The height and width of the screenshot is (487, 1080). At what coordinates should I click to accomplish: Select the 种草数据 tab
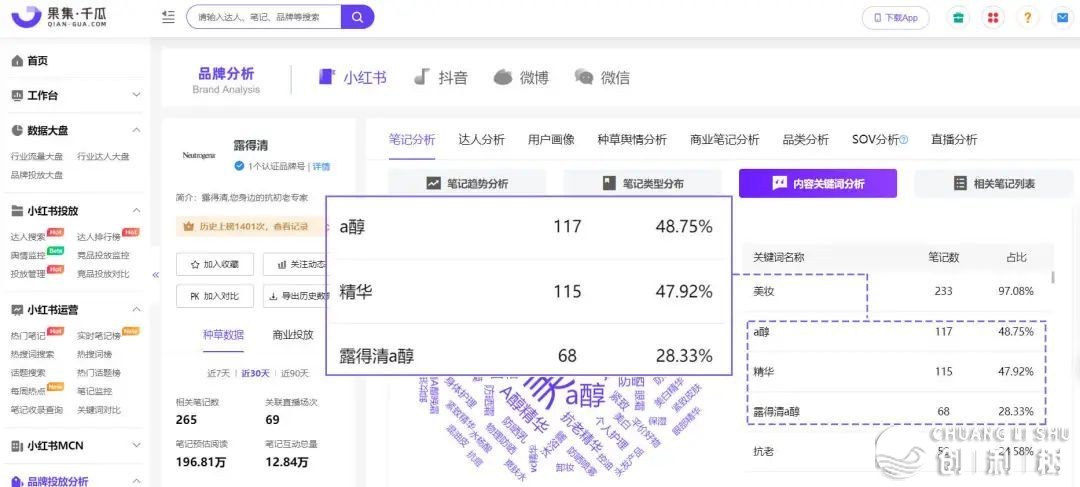[223, 335]
